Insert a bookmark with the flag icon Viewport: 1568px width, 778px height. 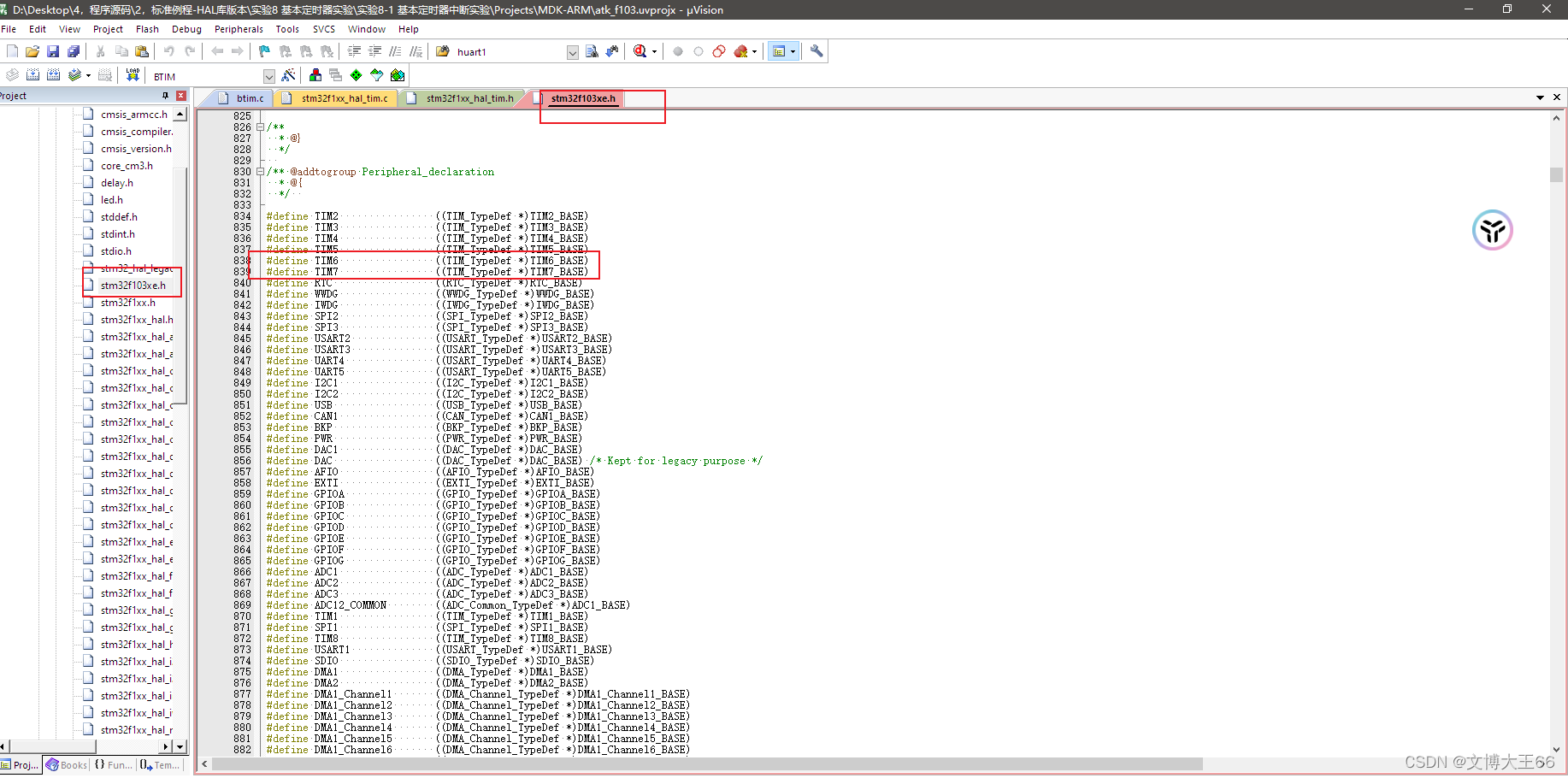pyautogui.click(x=264, y=51)
